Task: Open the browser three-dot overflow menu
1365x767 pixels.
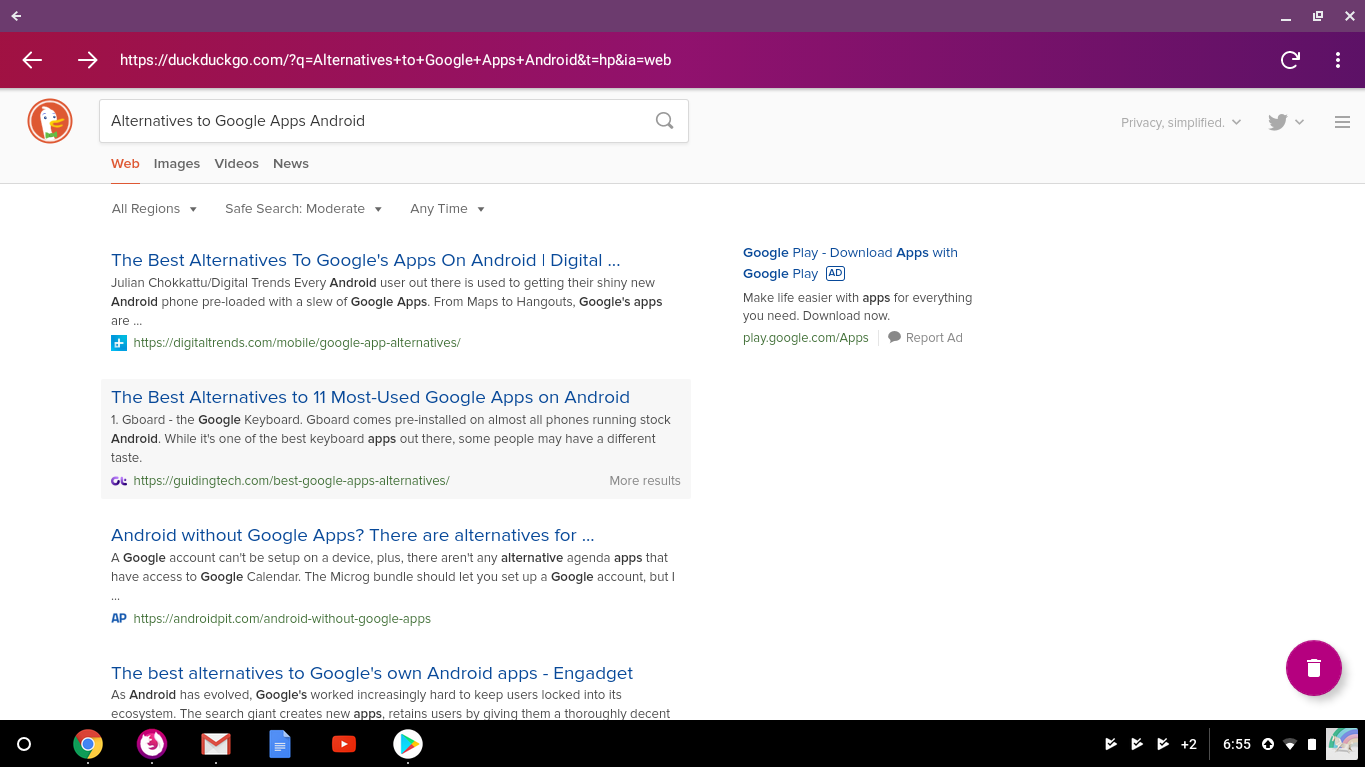Action: click(1338, 60)
